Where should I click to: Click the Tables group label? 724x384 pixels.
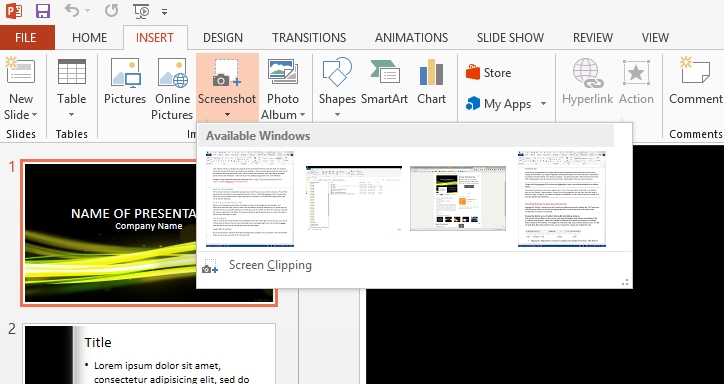coord(72,134)
